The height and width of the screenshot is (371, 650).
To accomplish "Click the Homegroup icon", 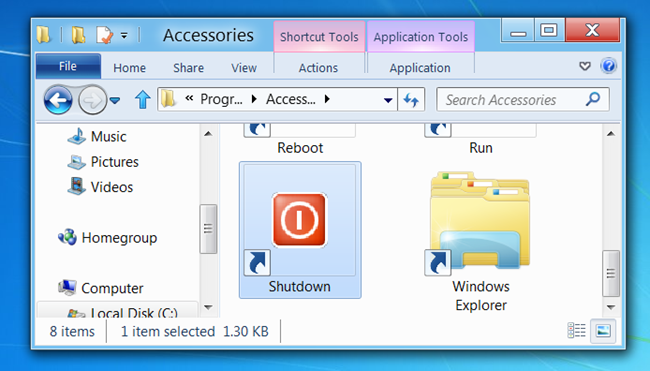I will point(67,238).
